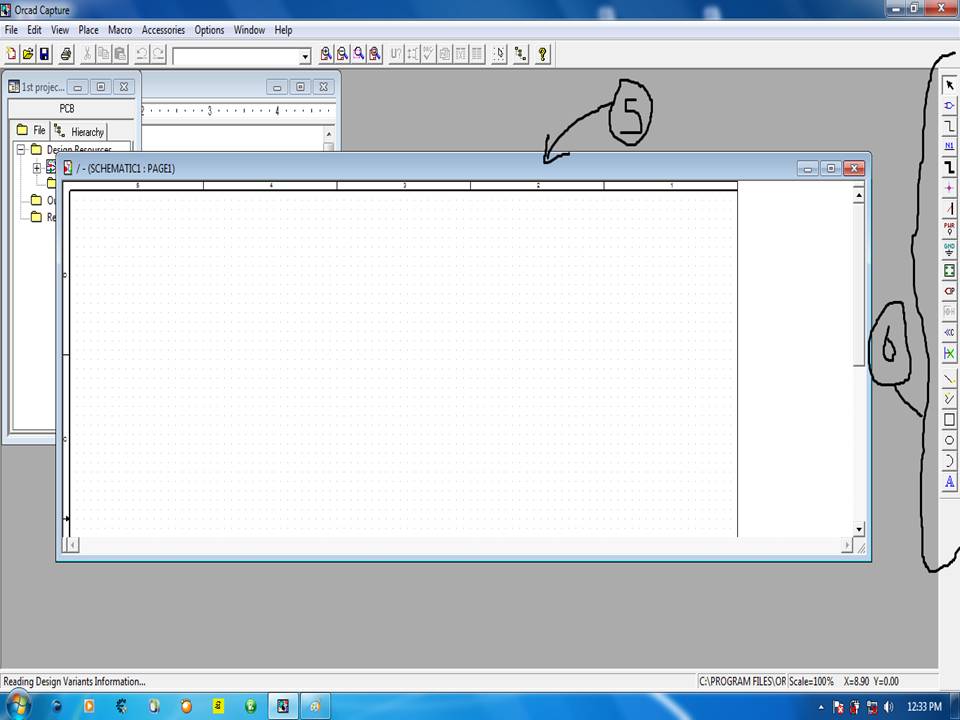
Task: Run Design Rules Check toolbar icon
Action: (x=428, y=54)
